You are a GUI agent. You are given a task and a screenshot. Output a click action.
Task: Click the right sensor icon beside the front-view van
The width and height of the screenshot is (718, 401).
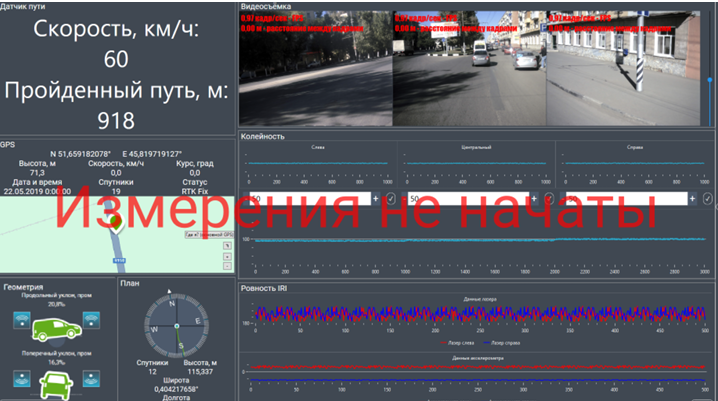click(x=91, y=379)
